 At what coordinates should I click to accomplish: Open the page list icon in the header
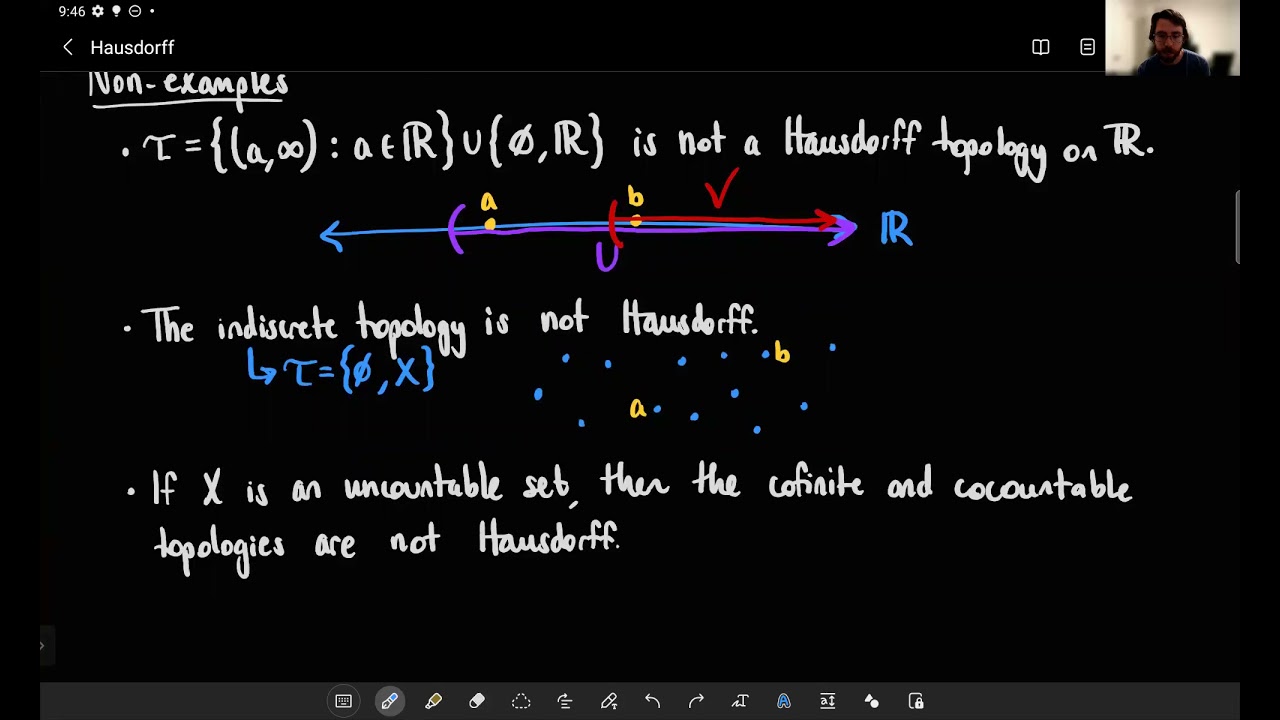(1087, 47)
